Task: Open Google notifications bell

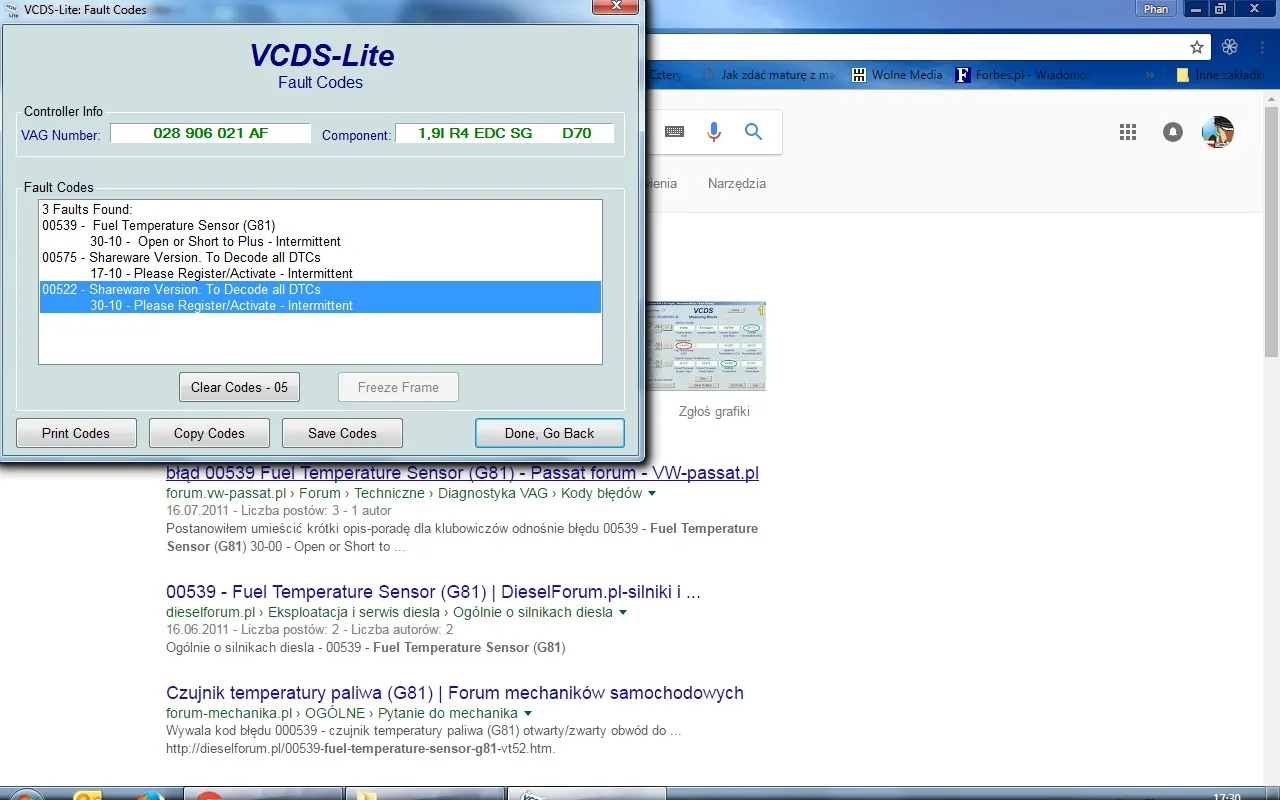Action: (1173, 132)
